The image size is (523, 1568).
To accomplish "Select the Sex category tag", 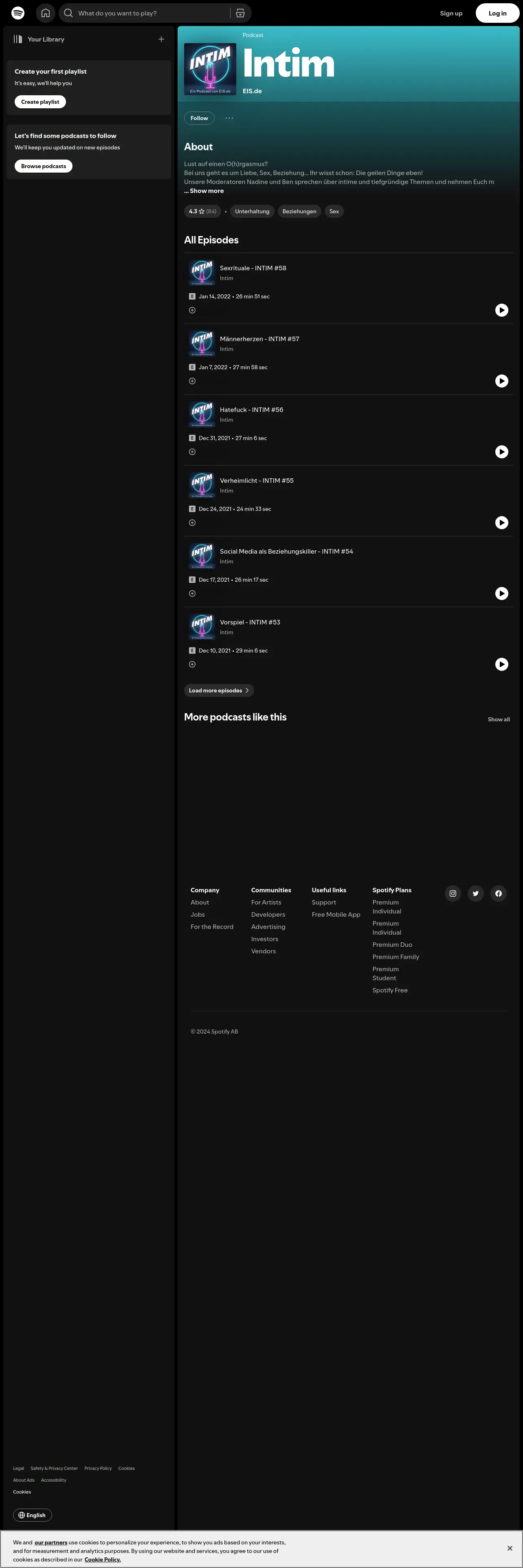I will (x=334, y=211).
